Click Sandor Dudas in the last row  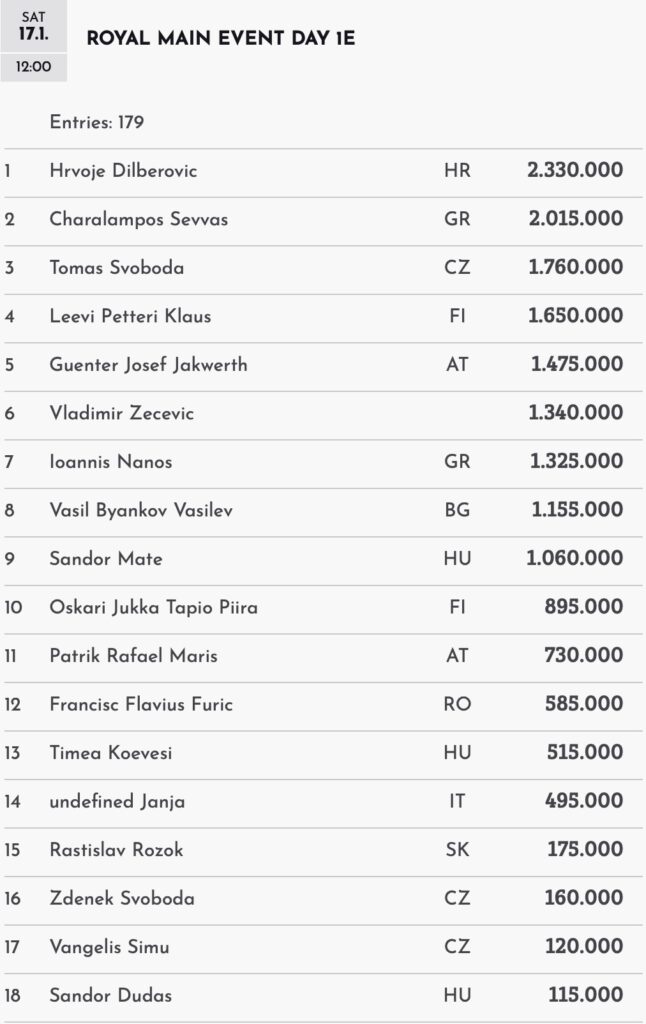pyautogui.click(x=110, y=995)
